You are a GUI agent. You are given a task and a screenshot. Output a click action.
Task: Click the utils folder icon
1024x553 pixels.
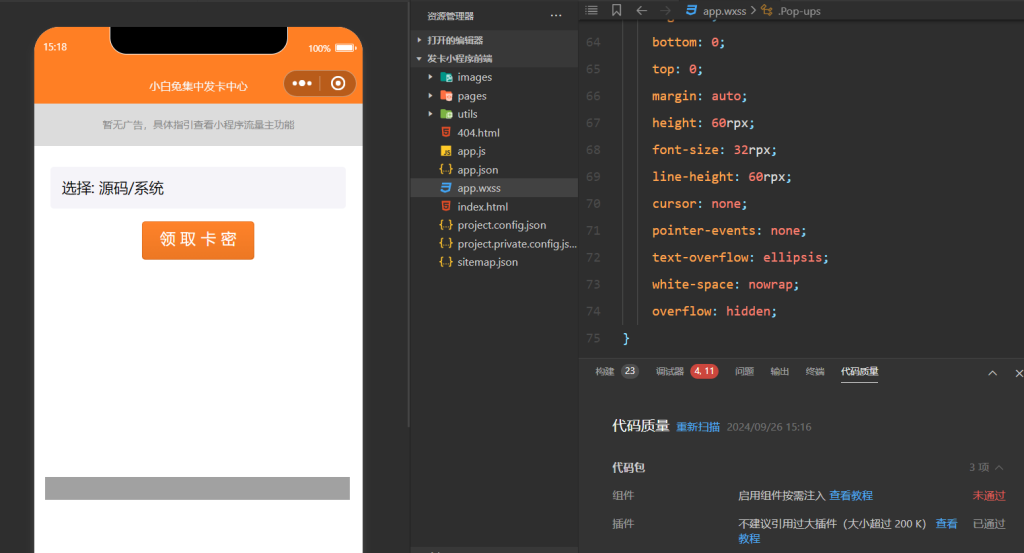pos(447,114)
